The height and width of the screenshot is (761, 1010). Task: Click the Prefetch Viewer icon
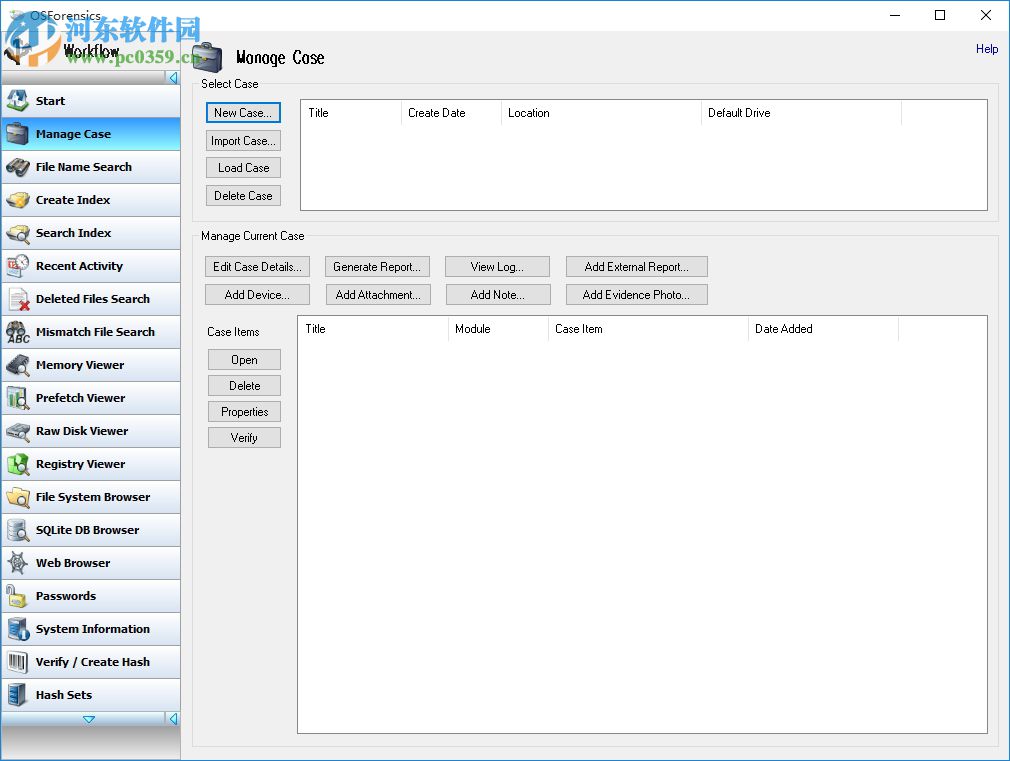[x=17, y=398]
